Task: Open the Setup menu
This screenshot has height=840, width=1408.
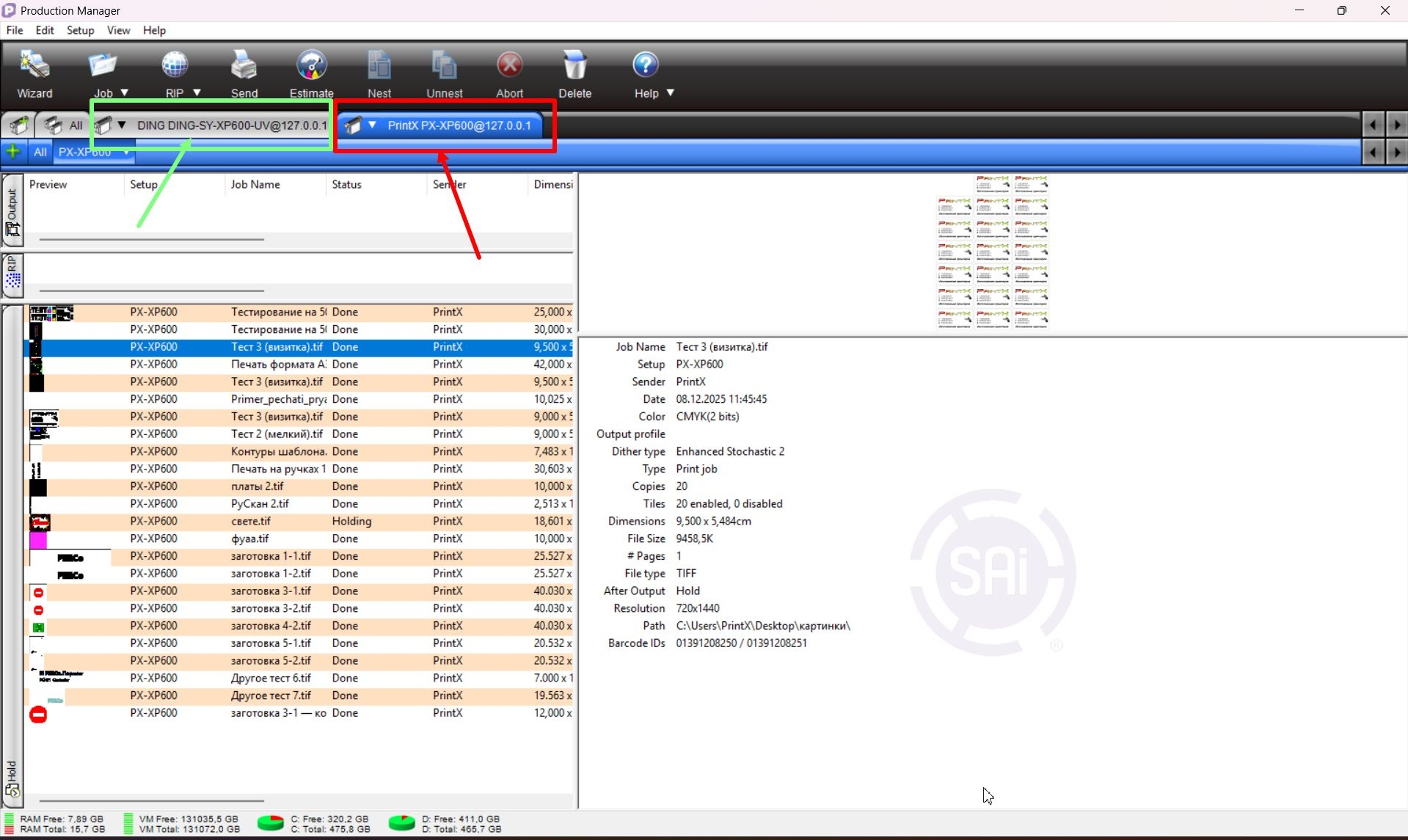Action: (80, 30)
